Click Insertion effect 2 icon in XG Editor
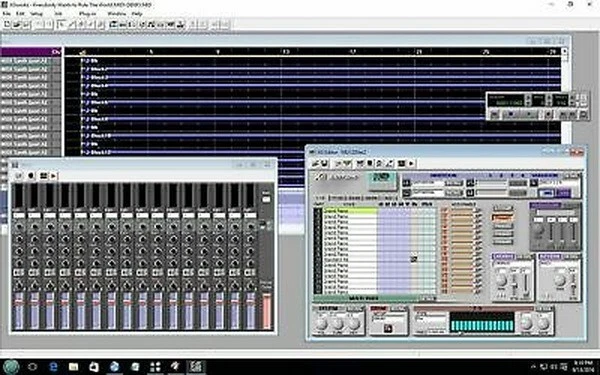Viewport: 600px width, 375px height. (x=406, y=192)
